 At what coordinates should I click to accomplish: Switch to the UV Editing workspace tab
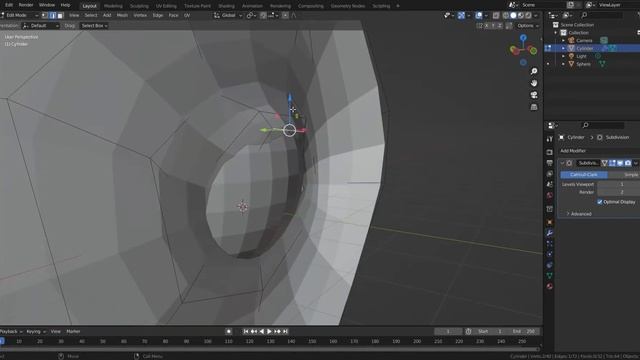(x=166, y=6)
